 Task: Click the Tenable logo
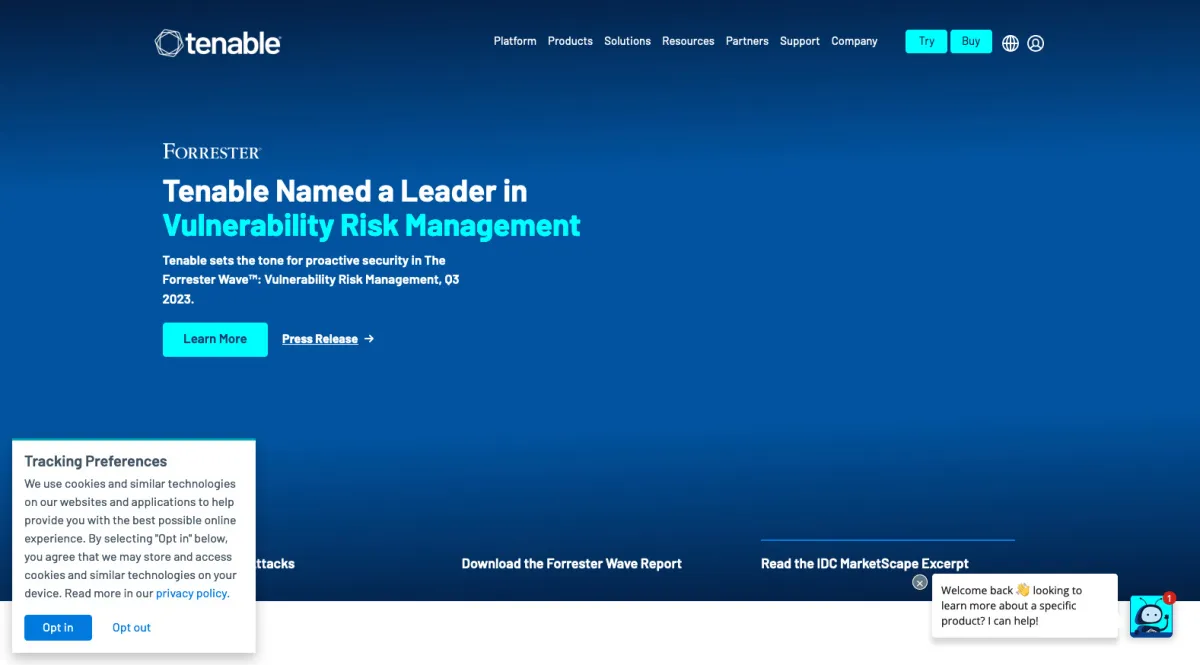(x=218, y=42)
